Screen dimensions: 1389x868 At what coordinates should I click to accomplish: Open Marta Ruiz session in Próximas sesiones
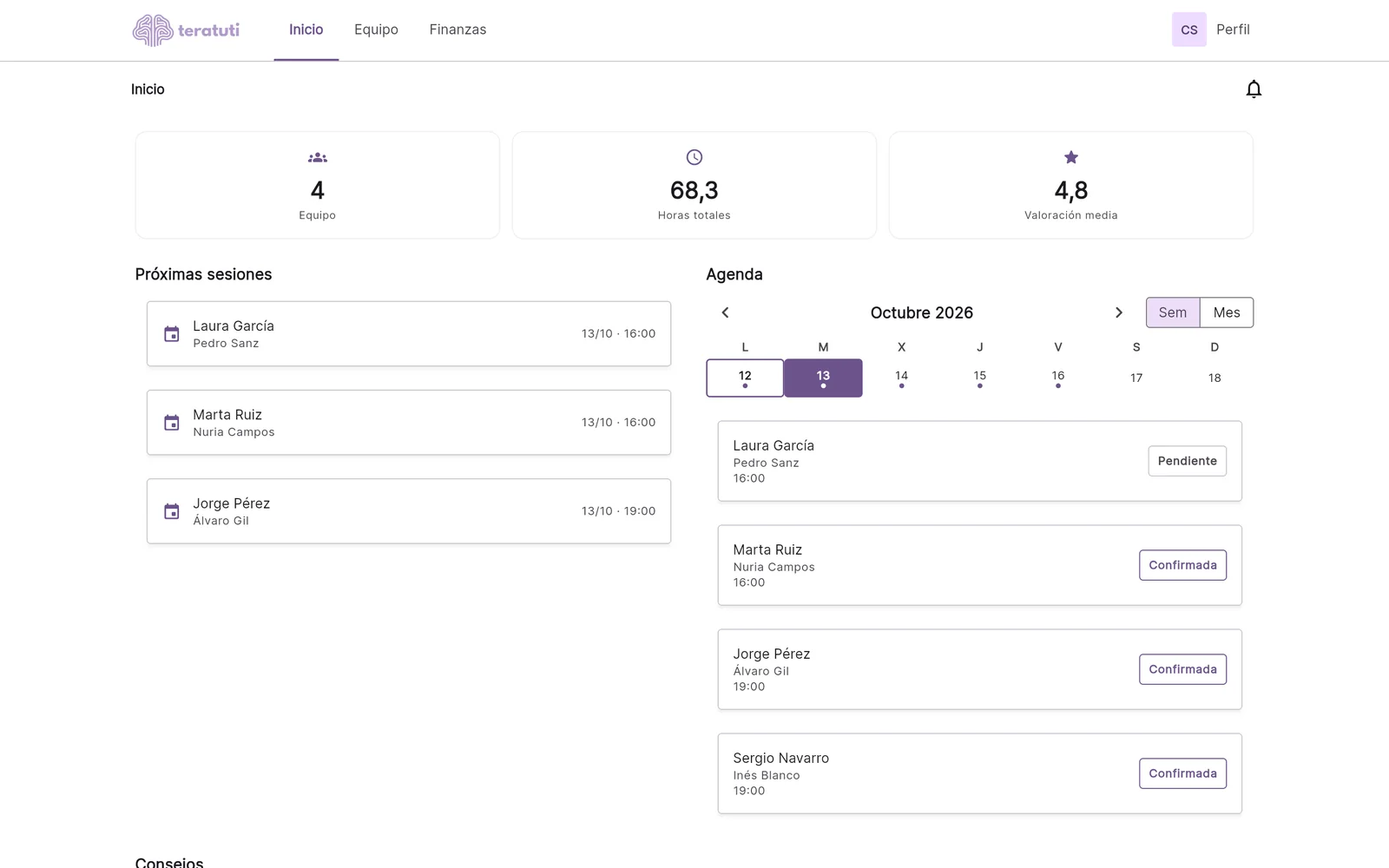(x=409, y=423)
